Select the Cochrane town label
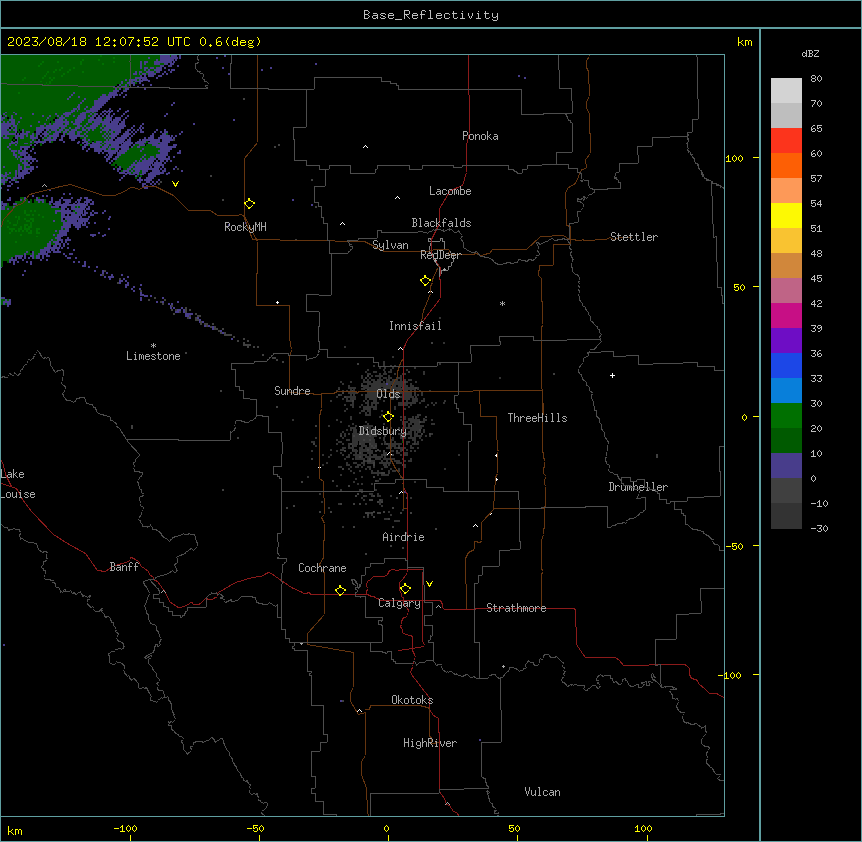Screen dimensions: 862x842 click(322, 568)
